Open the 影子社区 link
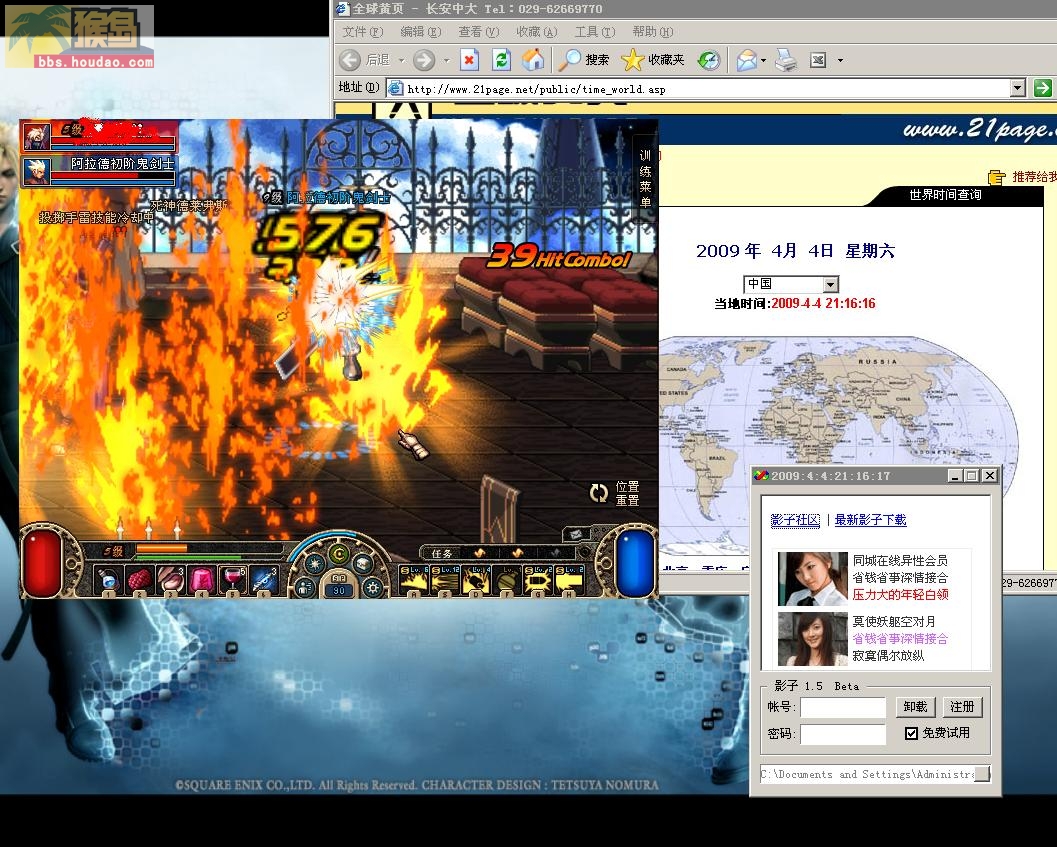Image resolution: width=1057 pixels, height=847 pixels. 795,520
